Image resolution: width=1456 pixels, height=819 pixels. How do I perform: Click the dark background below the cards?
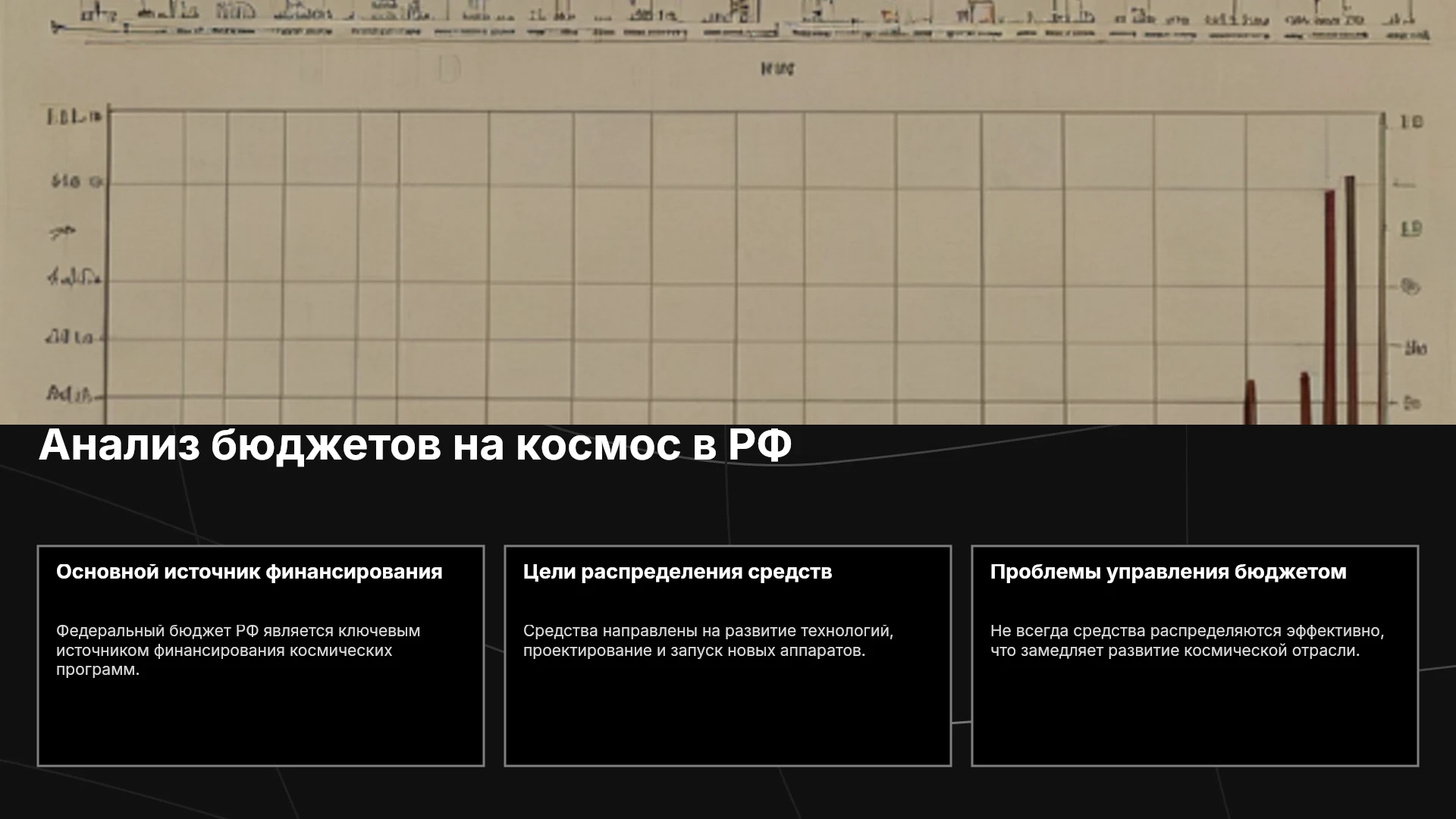728,794
